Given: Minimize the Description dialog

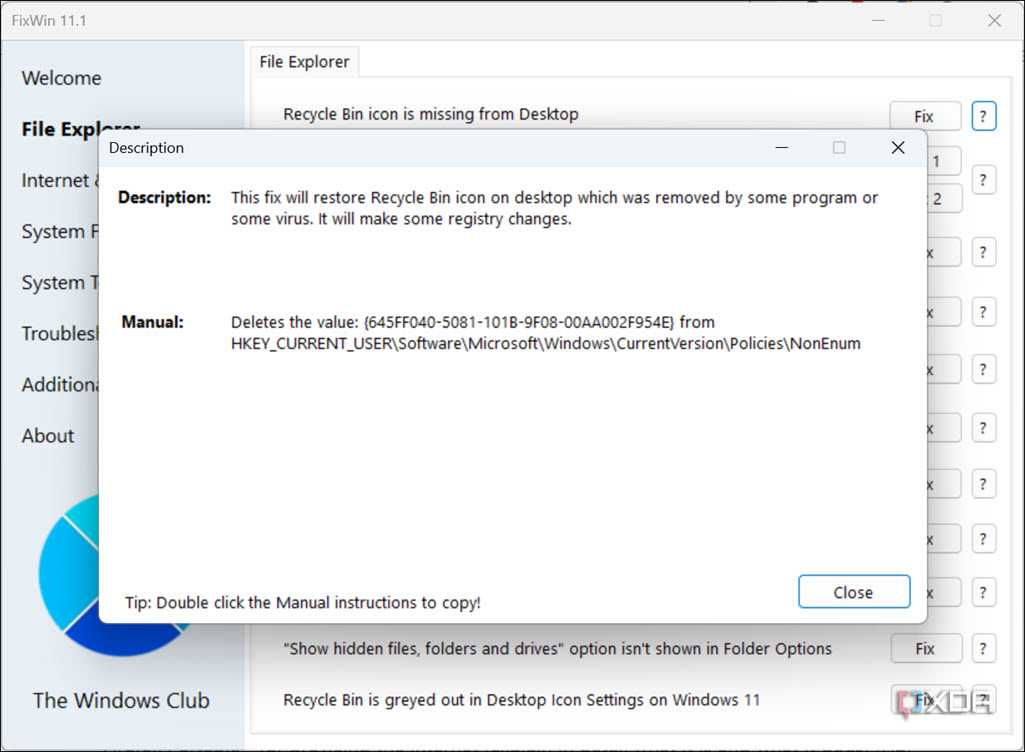Looking at the screenshot, I should (x=782, y=148).
